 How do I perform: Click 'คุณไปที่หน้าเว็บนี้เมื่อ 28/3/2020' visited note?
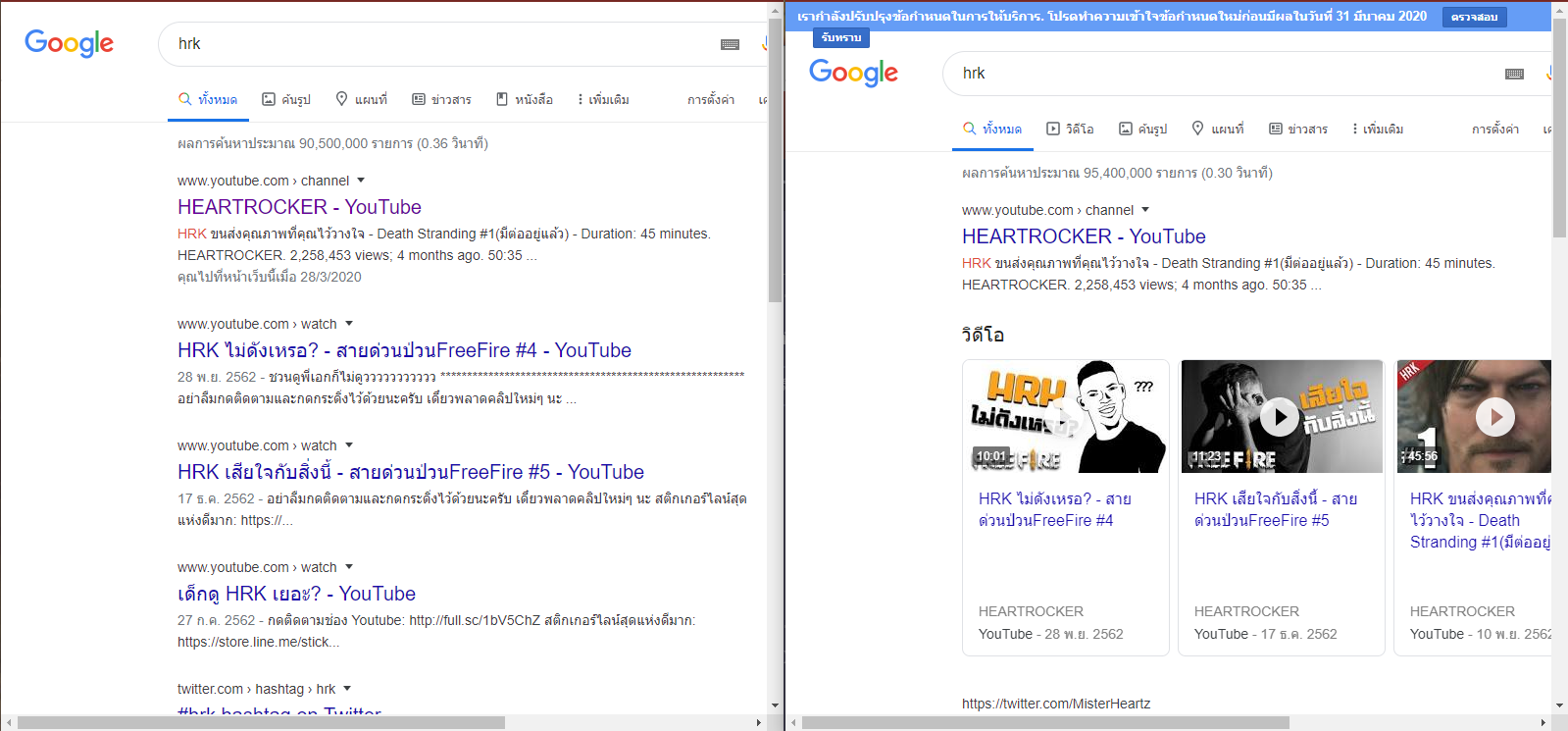pos(270,277)
